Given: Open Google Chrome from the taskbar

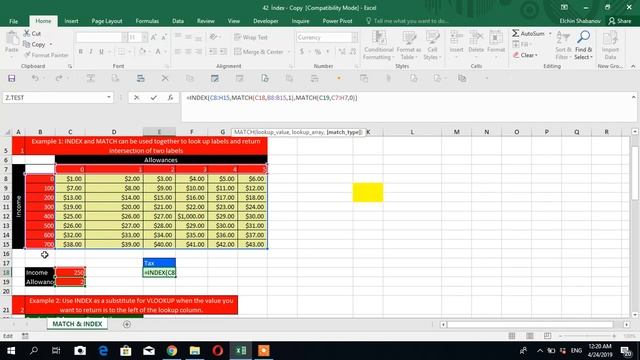Looking at the screenshot, I should click(172, 351).
